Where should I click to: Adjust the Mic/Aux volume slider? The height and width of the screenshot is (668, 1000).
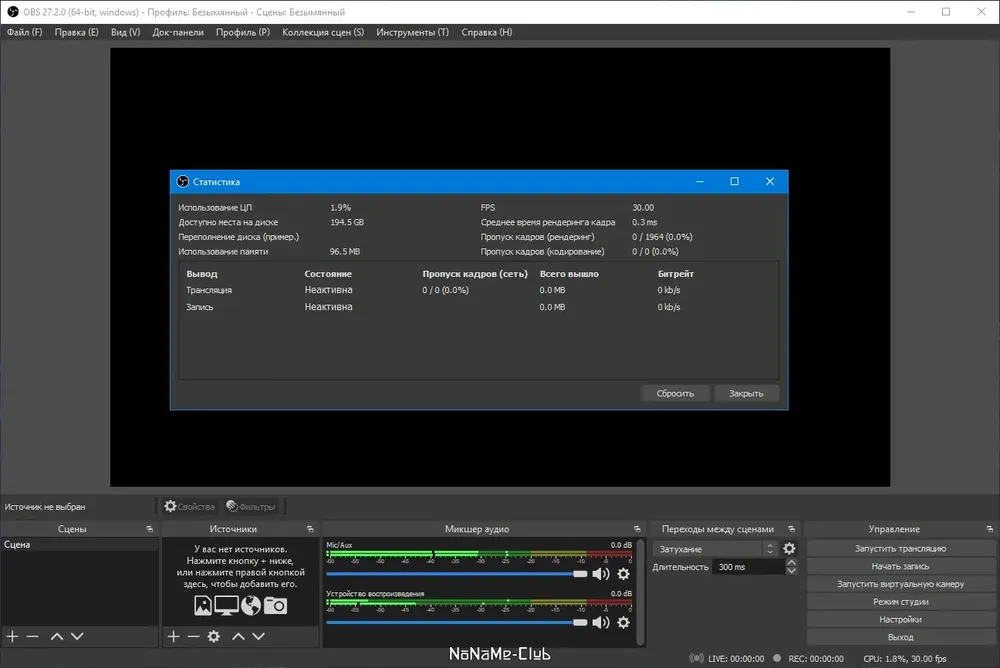(x=457, y=574)
